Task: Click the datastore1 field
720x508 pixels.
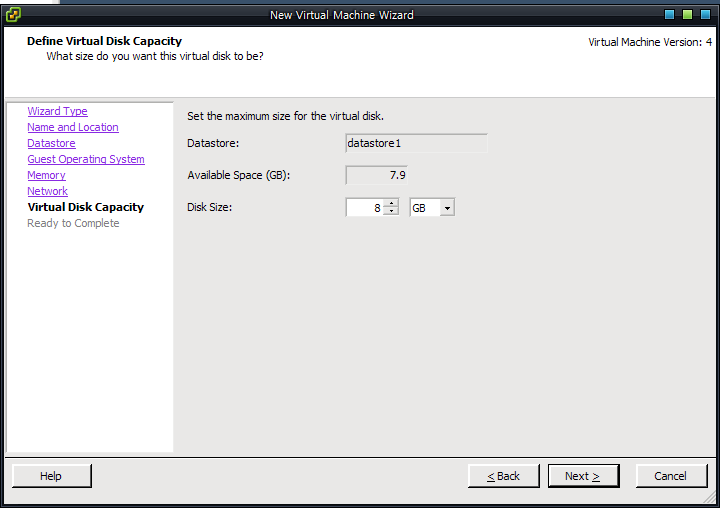Action: point(416,143)
